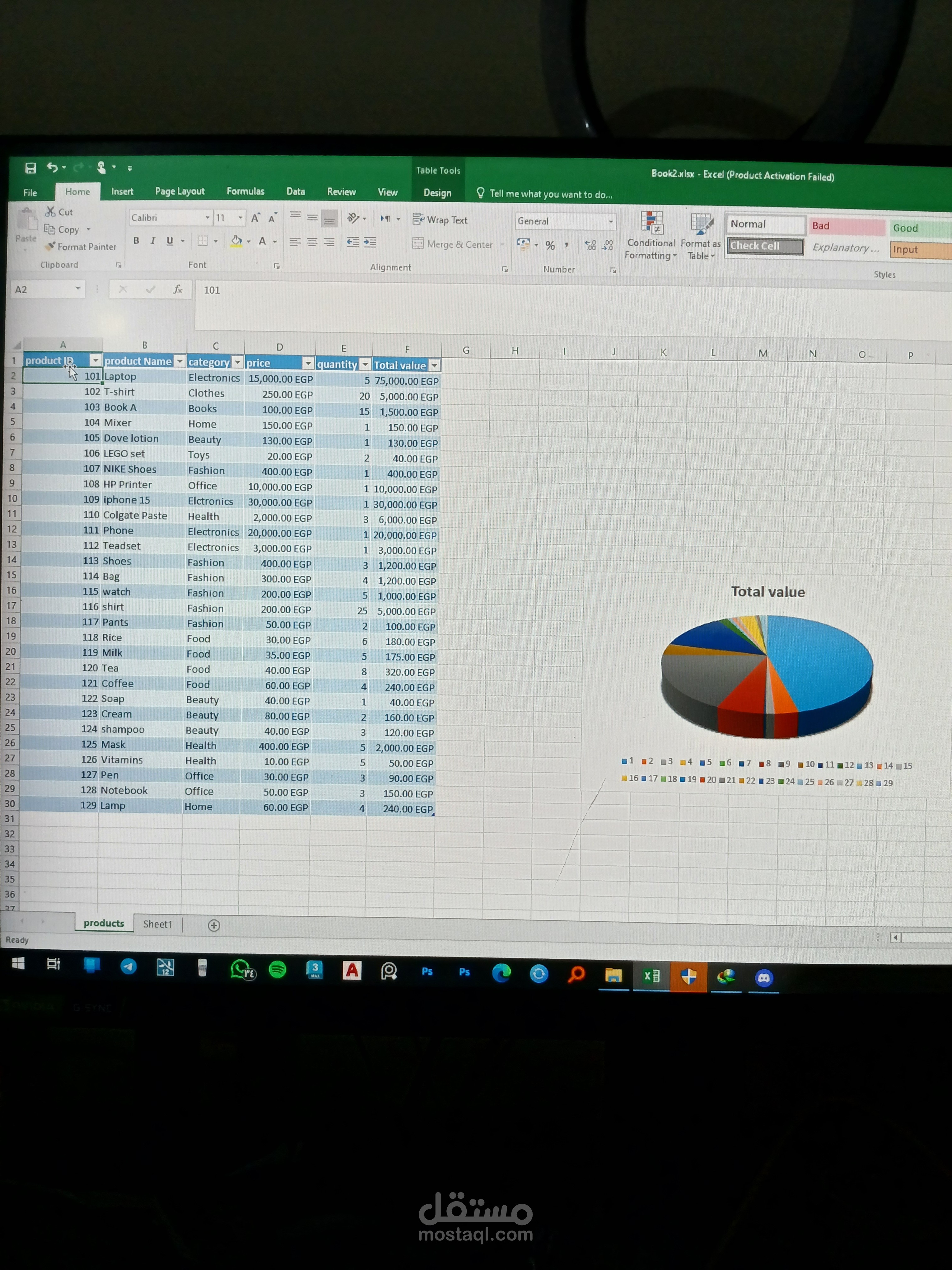Click the Increase Font Size icon
Image resolution: width=952 pixels, height=1270 pixels.
pyautogui.click(x=255, y=218)
